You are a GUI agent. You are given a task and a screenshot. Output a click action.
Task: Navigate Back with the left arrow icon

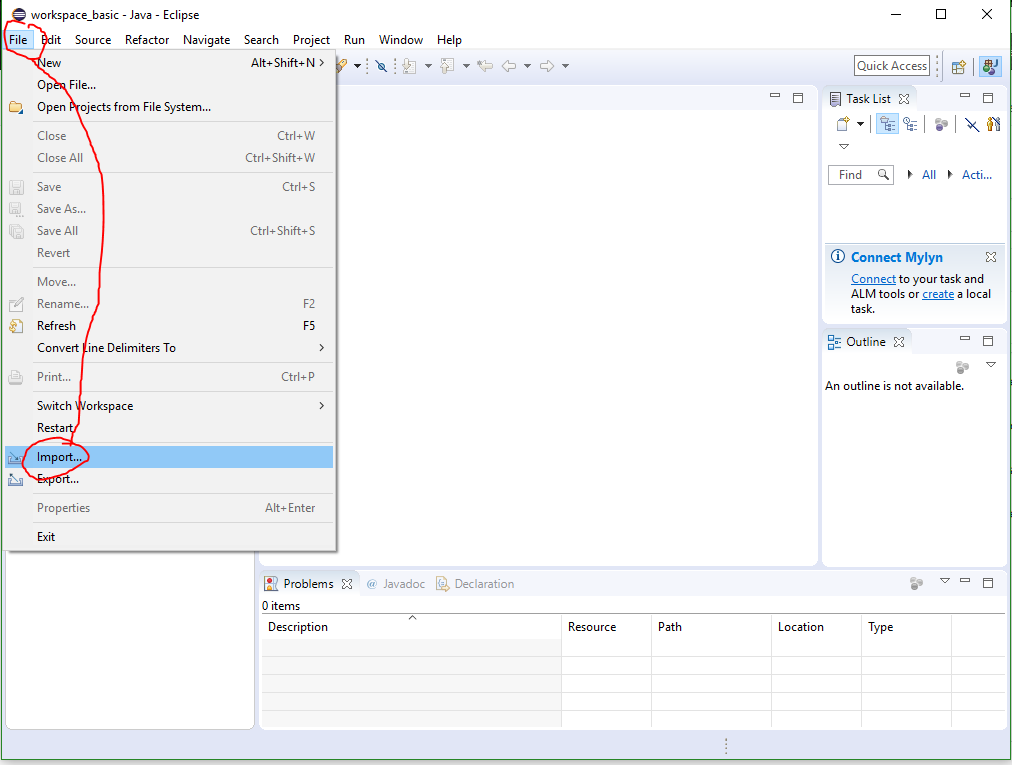pos(509,66)
